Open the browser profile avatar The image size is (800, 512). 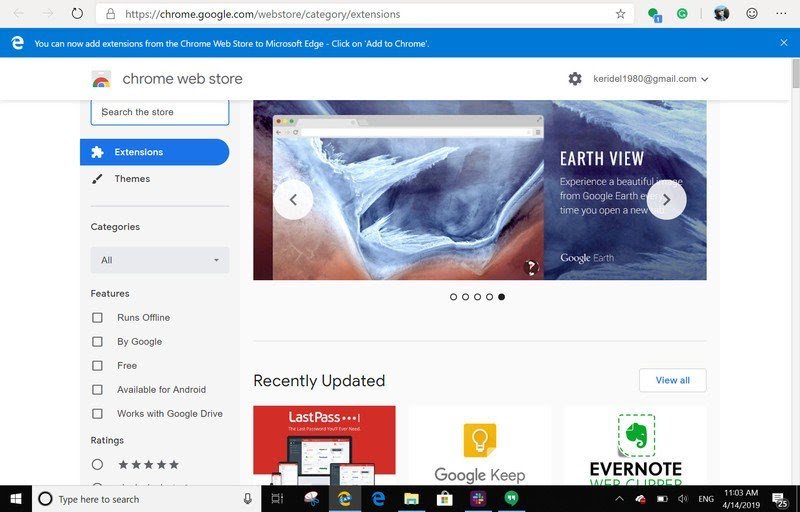coord(721,14)
